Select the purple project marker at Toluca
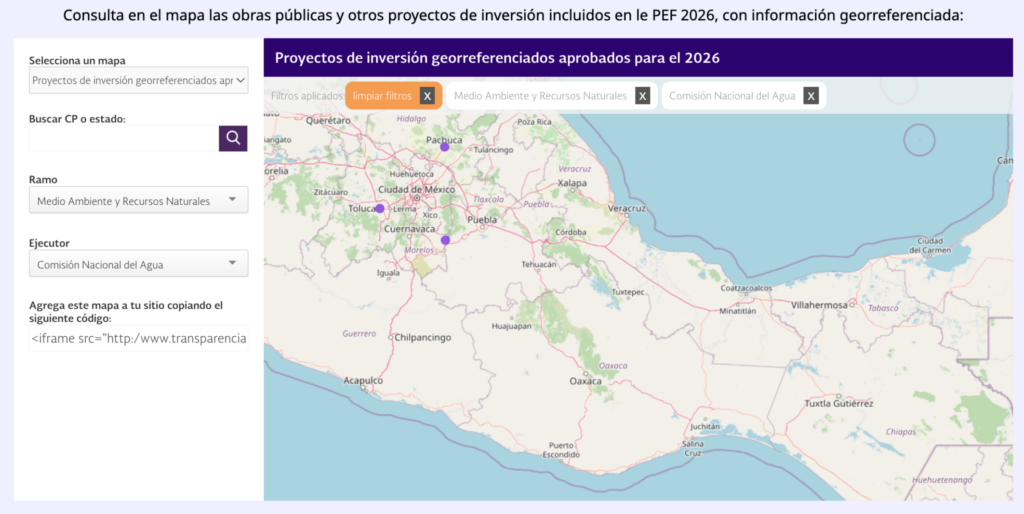This screenshot has width=1024, height=514. point(380,208)
